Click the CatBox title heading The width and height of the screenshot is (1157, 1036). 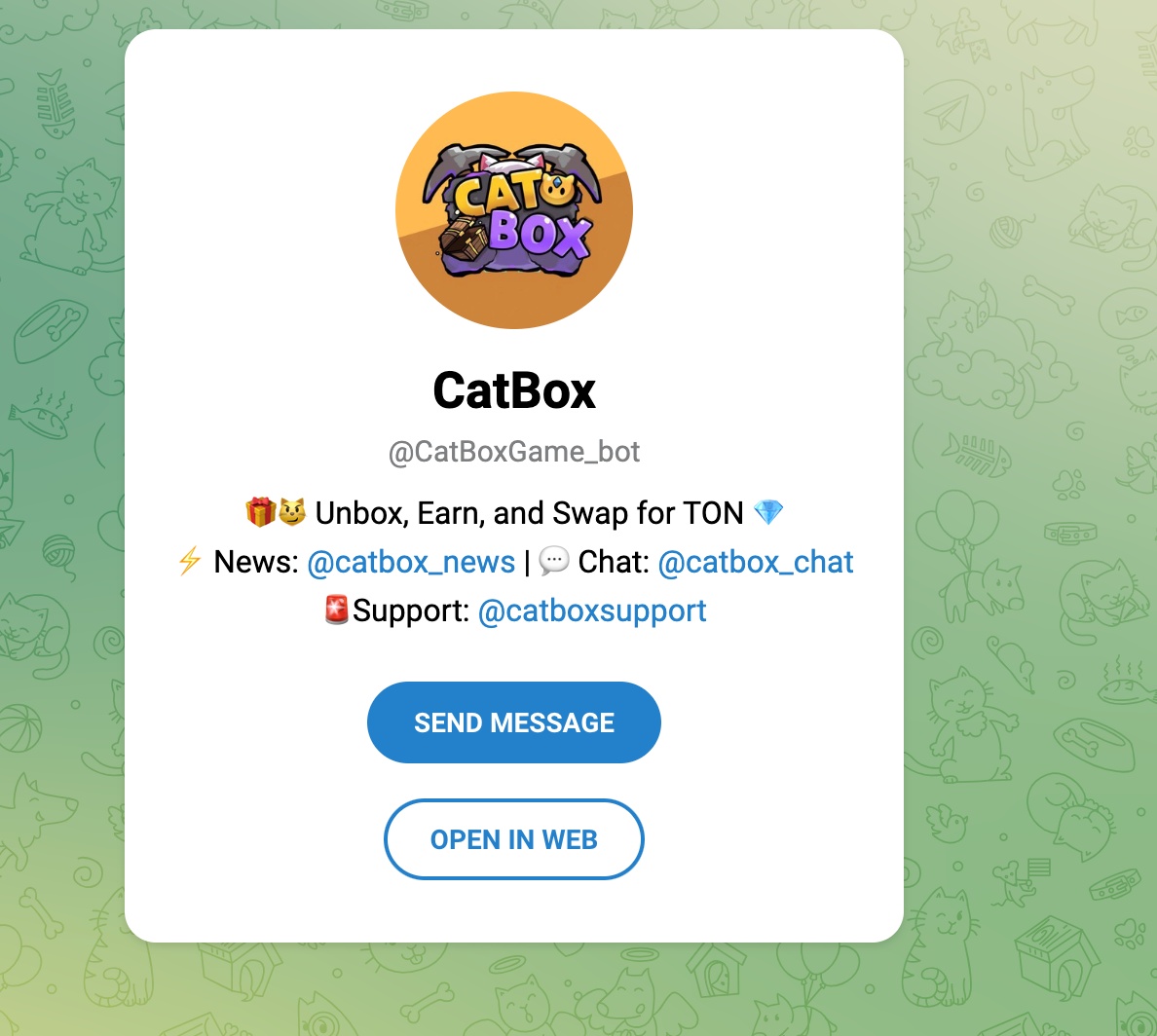[514, 390]
